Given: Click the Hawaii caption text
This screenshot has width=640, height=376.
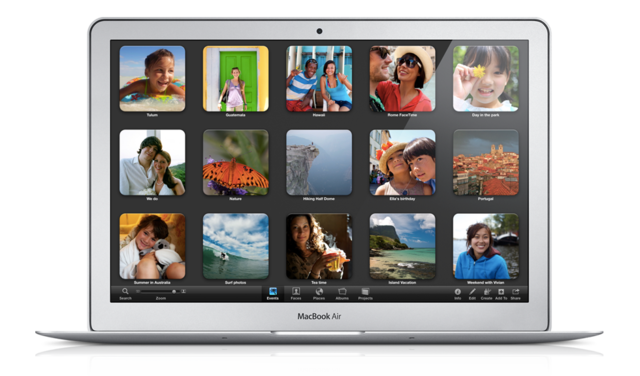Looking at the screenshot, I should pyautogui.click(x=319, y=115).
